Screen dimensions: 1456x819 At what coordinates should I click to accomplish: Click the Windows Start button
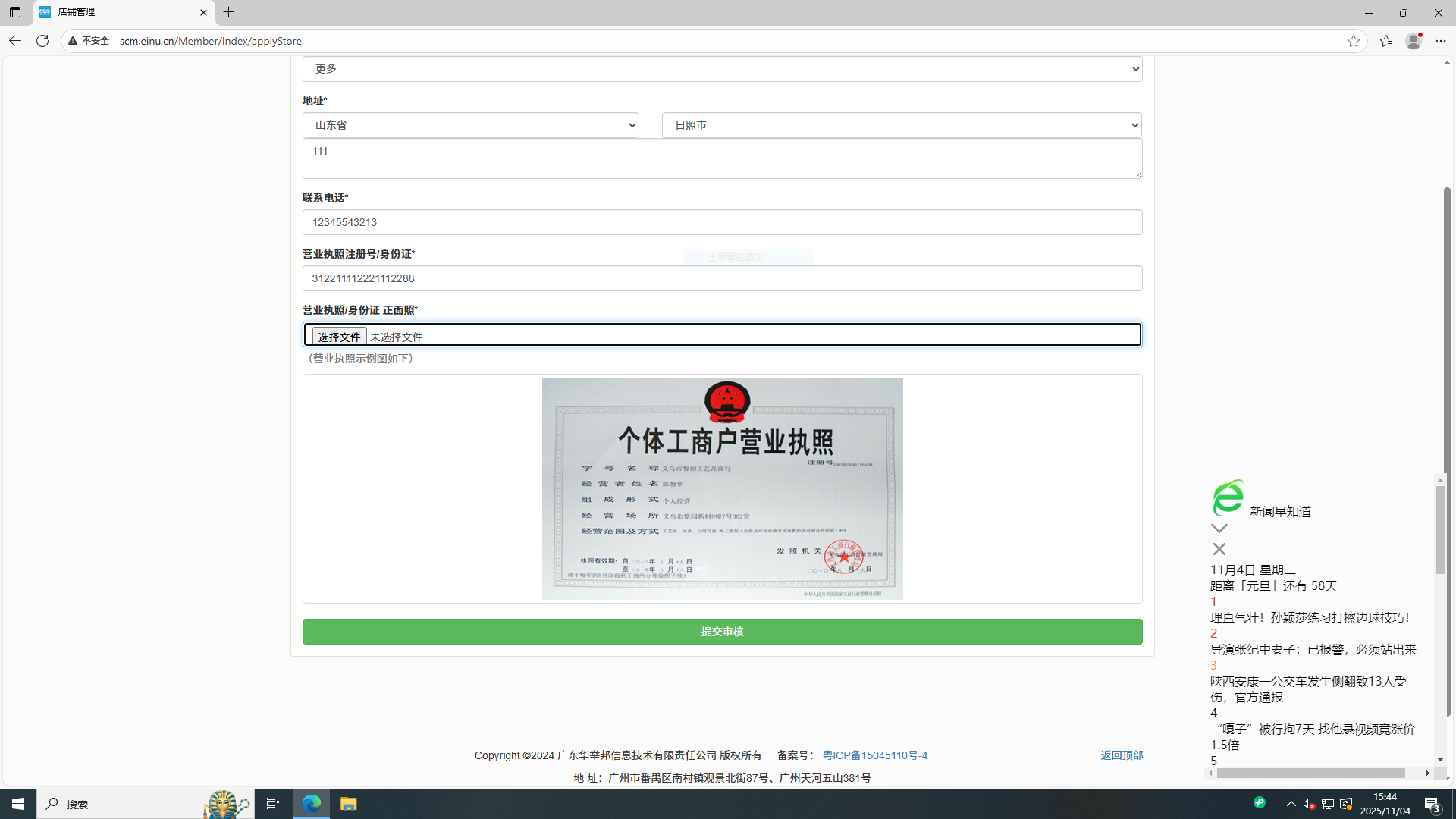(17, 803)
